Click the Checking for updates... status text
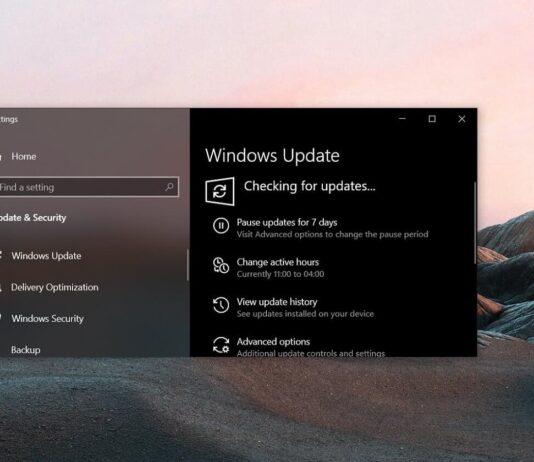534x462 pixels. pos(310,186)
